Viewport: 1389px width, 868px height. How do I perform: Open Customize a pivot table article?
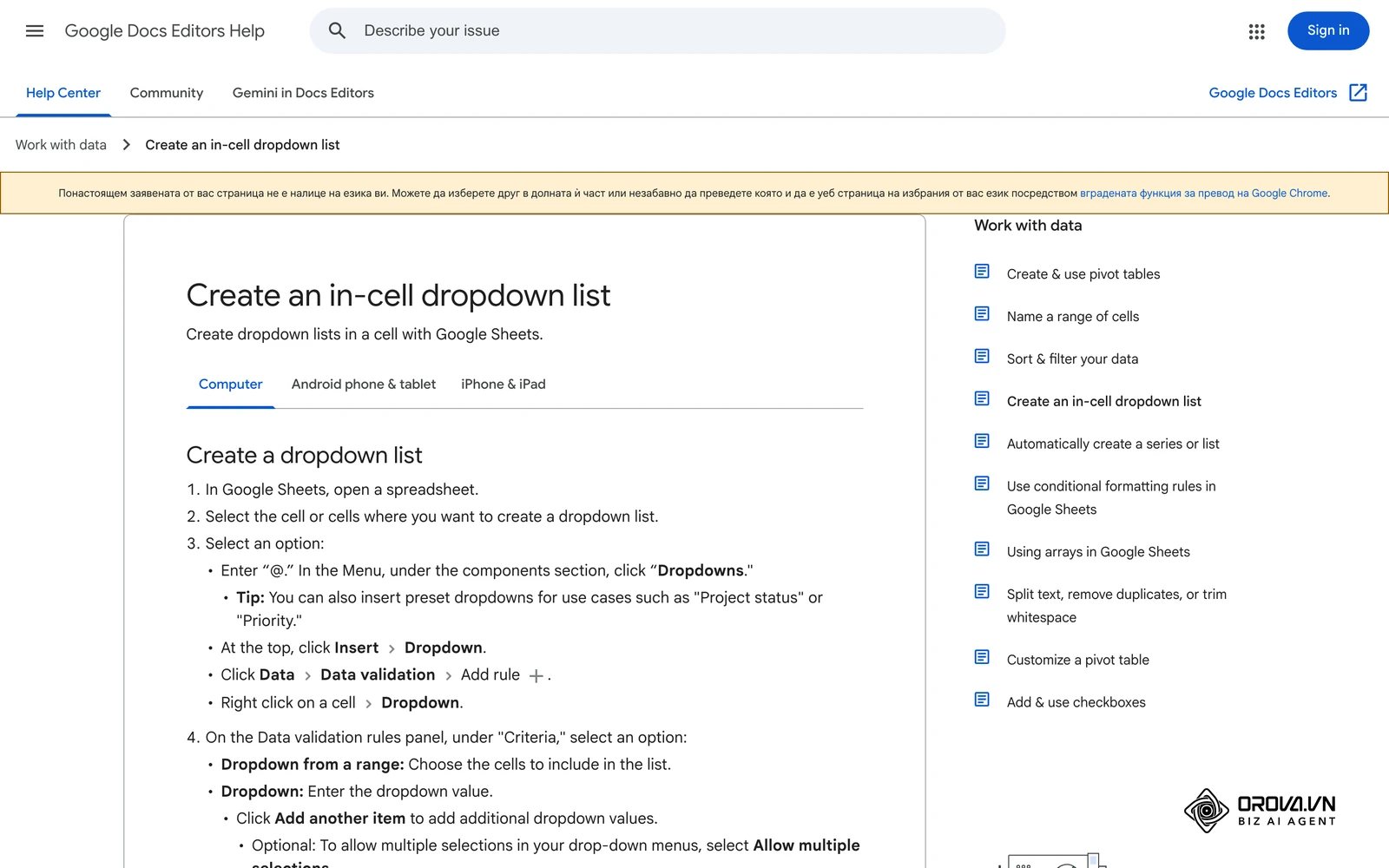pyautogui.click(x=1078, y=661)
